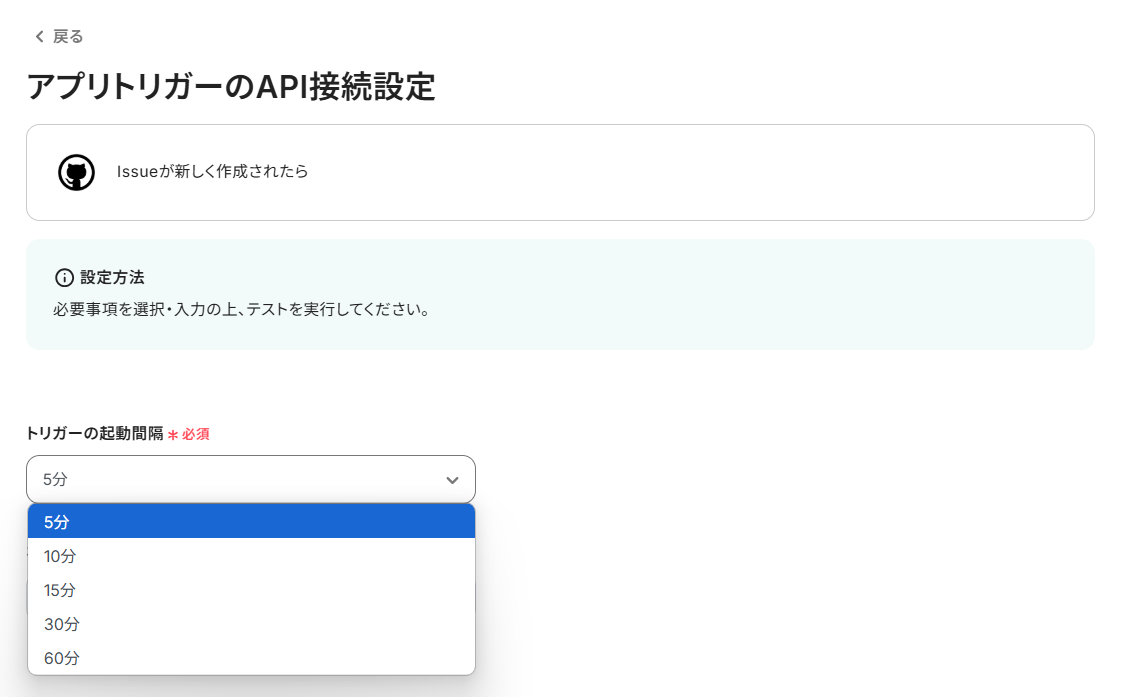The height and width of the screenshot is (697, 1123).
Task: Click the red 必須 marker
Action: [x=189, y=434]
